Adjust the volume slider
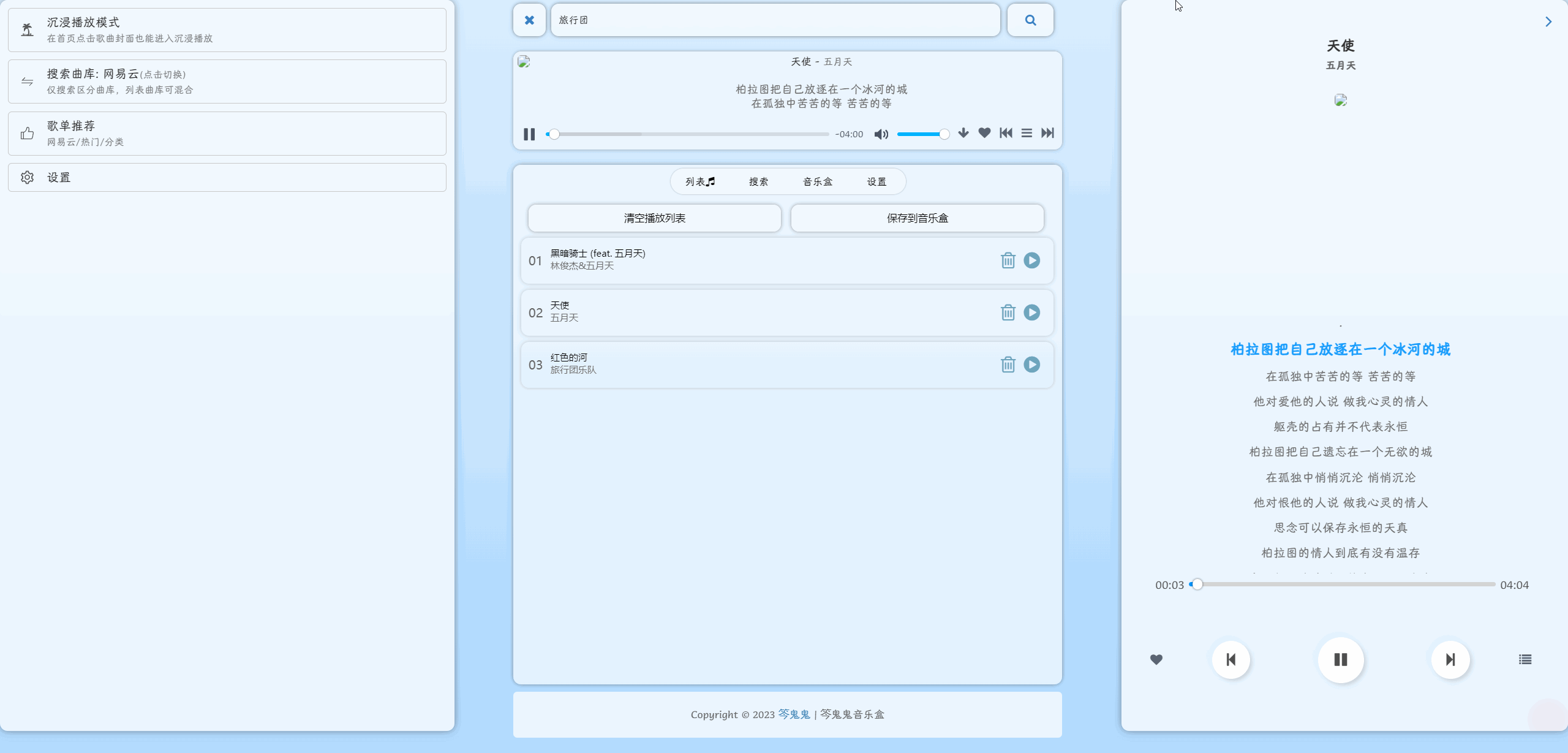The image size is (1568, 753). (x=923, y=134)
